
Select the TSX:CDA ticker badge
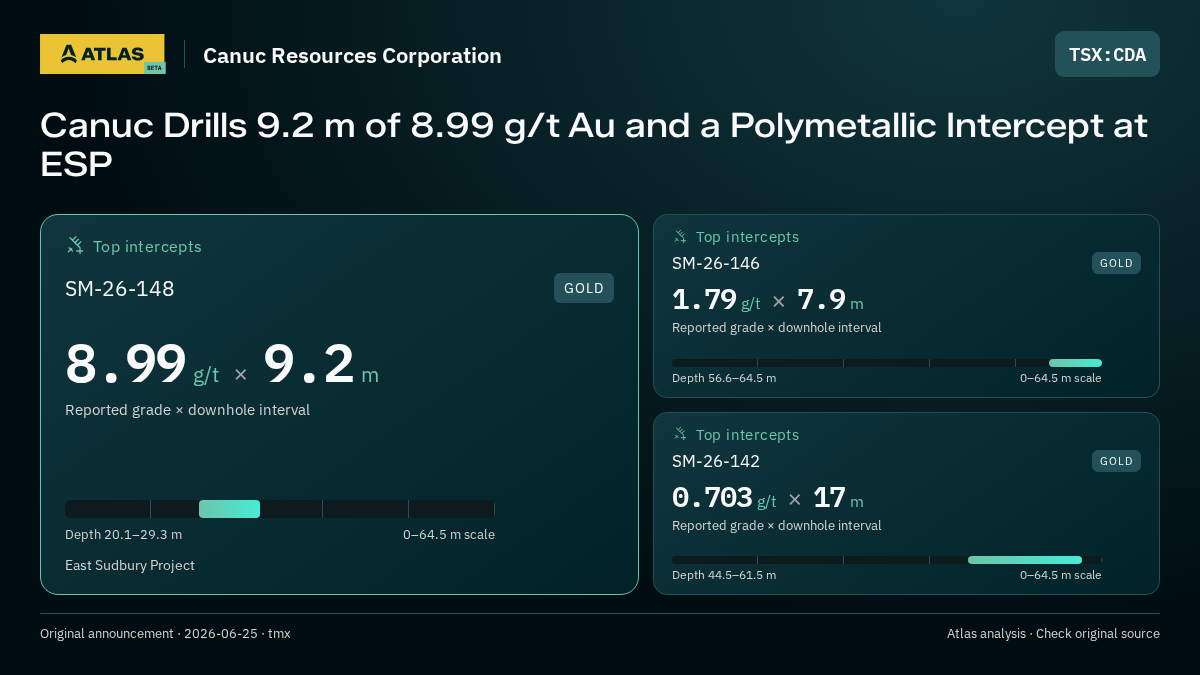pos(1107,54)
